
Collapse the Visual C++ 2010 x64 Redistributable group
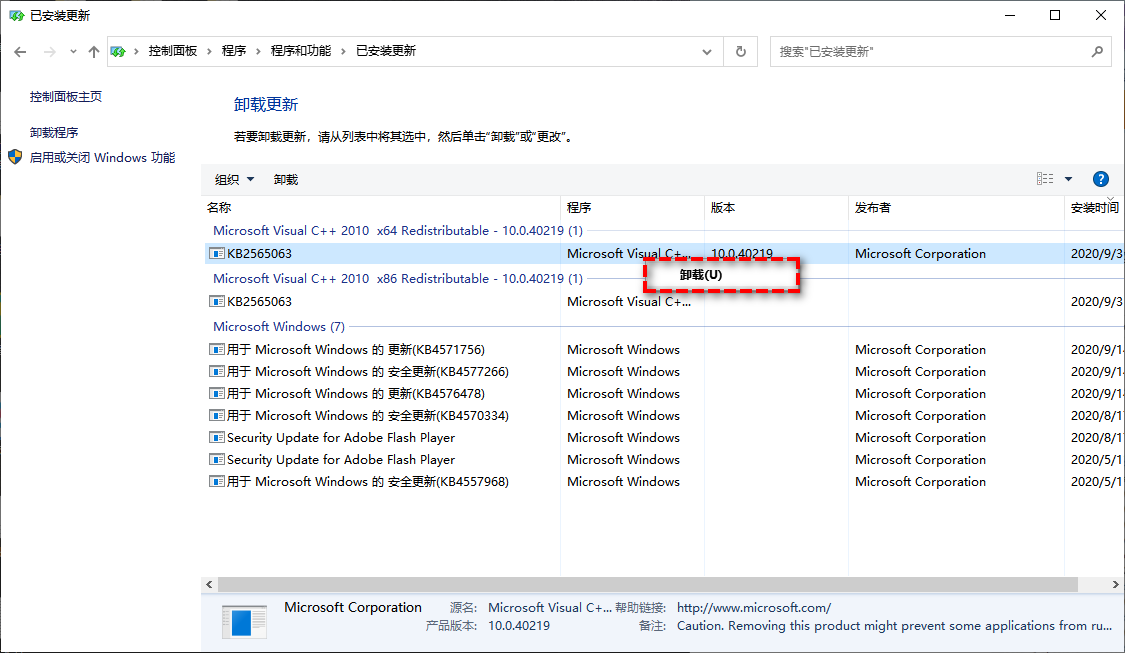pos(398,231)
